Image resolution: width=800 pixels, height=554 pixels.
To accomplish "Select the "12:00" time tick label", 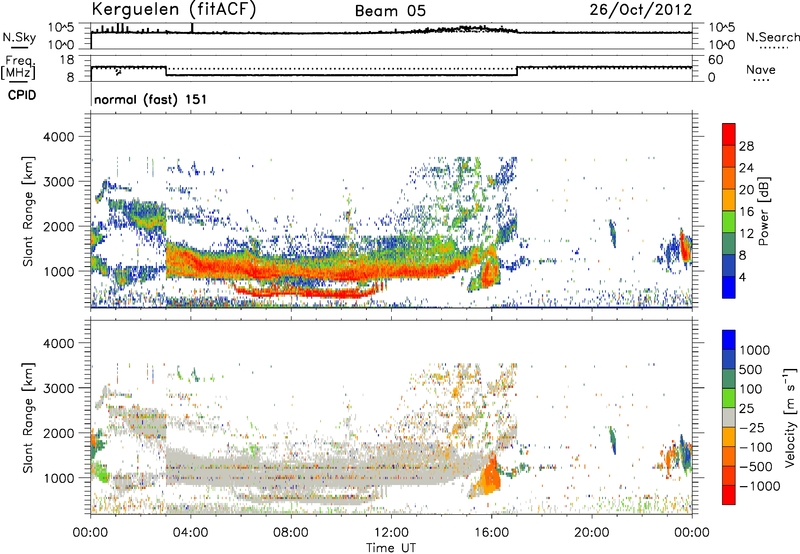I will coord(391,533).
